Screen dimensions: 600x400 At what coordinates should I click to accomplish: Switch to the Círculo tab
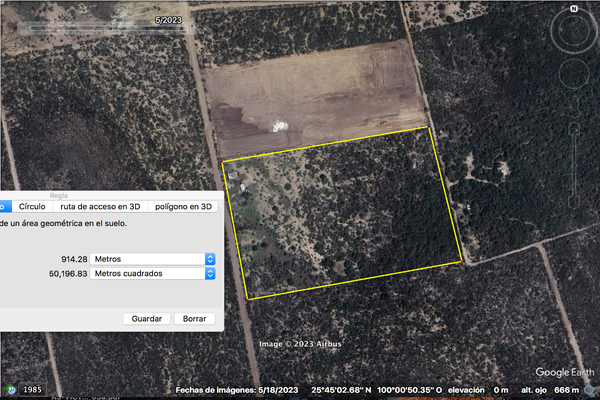click(x=32, y=207)
